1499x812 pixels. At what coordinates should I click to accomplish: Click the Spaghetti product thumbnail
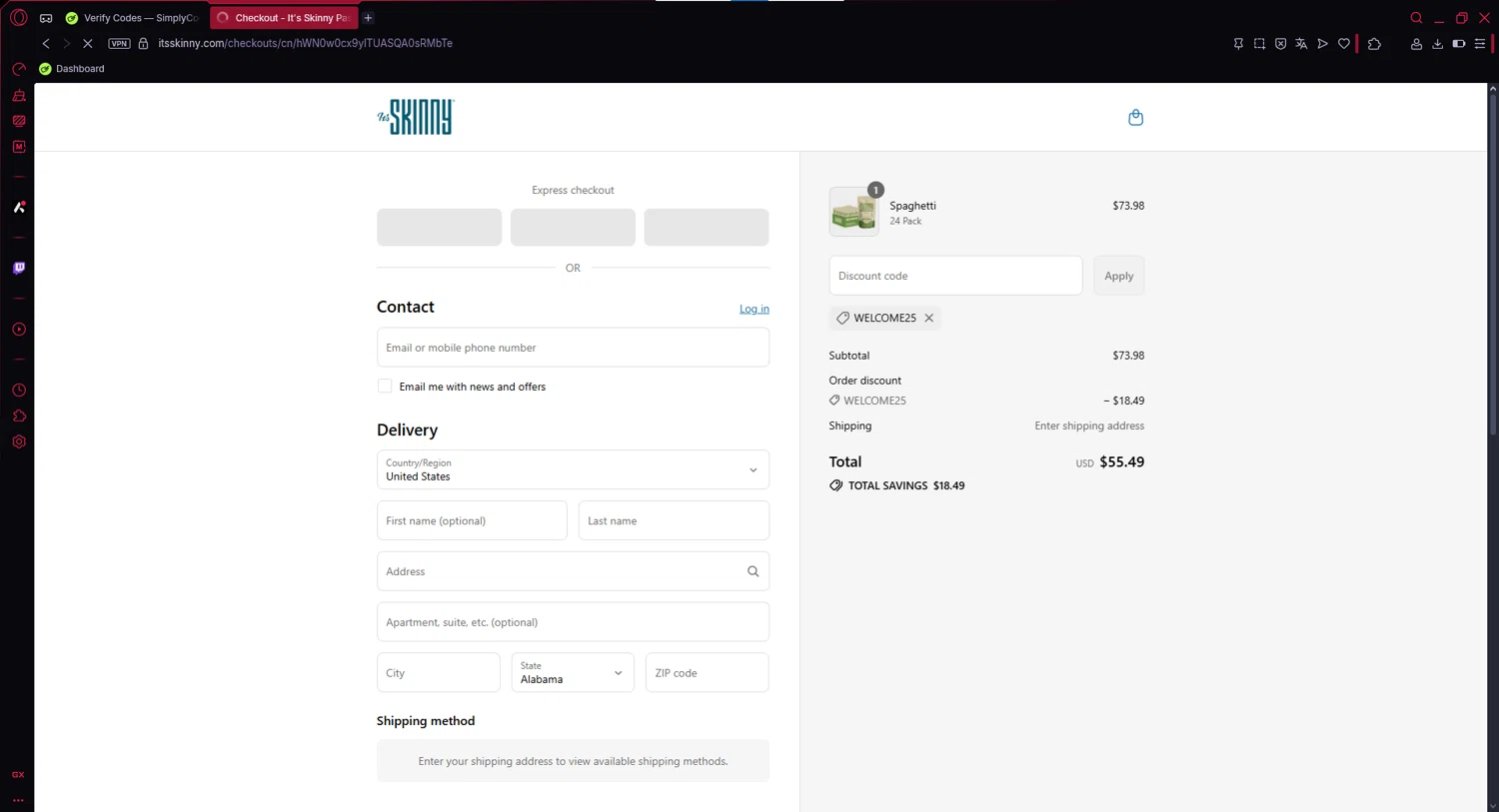coord(854,212)
